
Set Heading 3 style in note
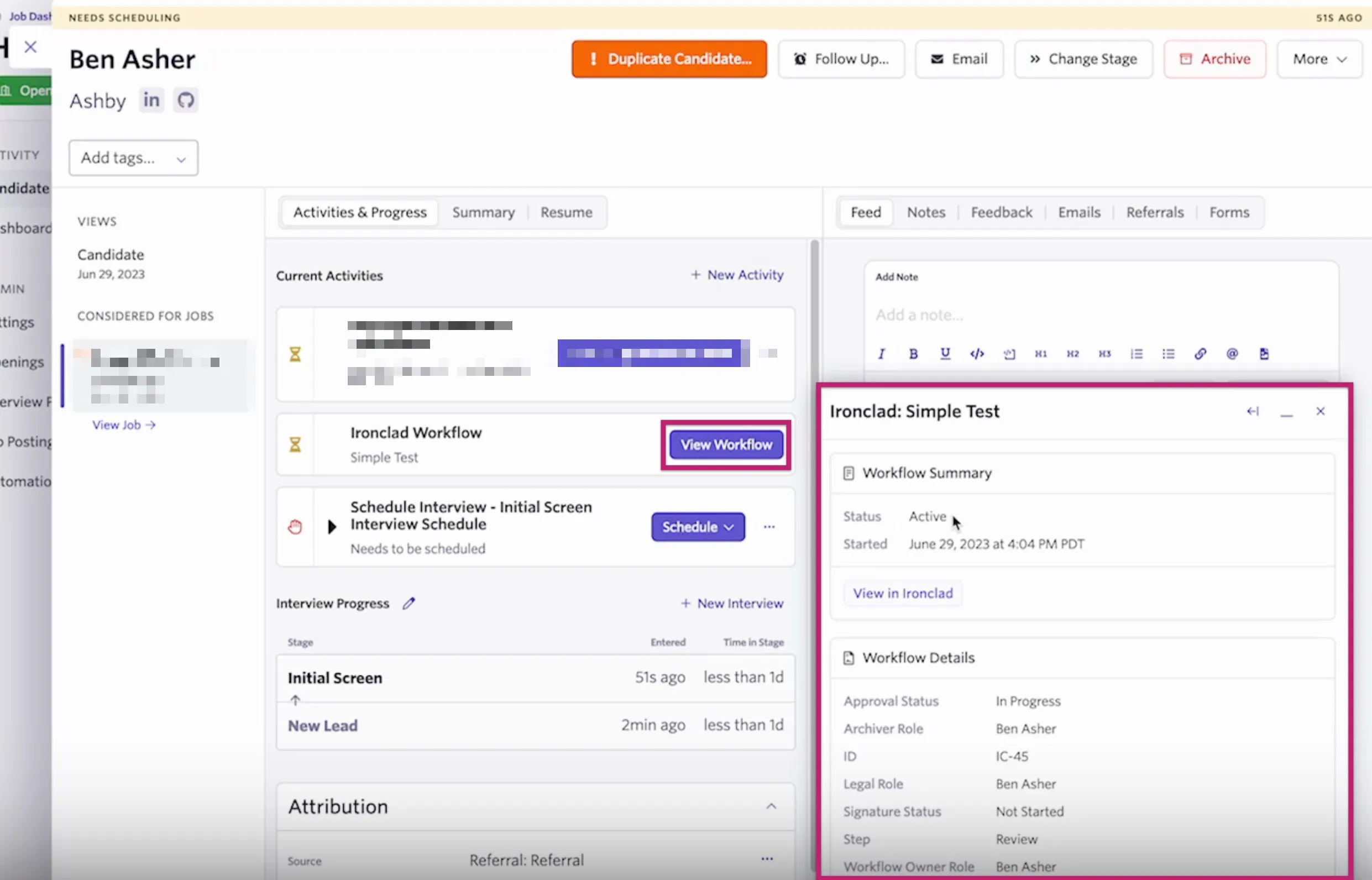(1104, 354)
